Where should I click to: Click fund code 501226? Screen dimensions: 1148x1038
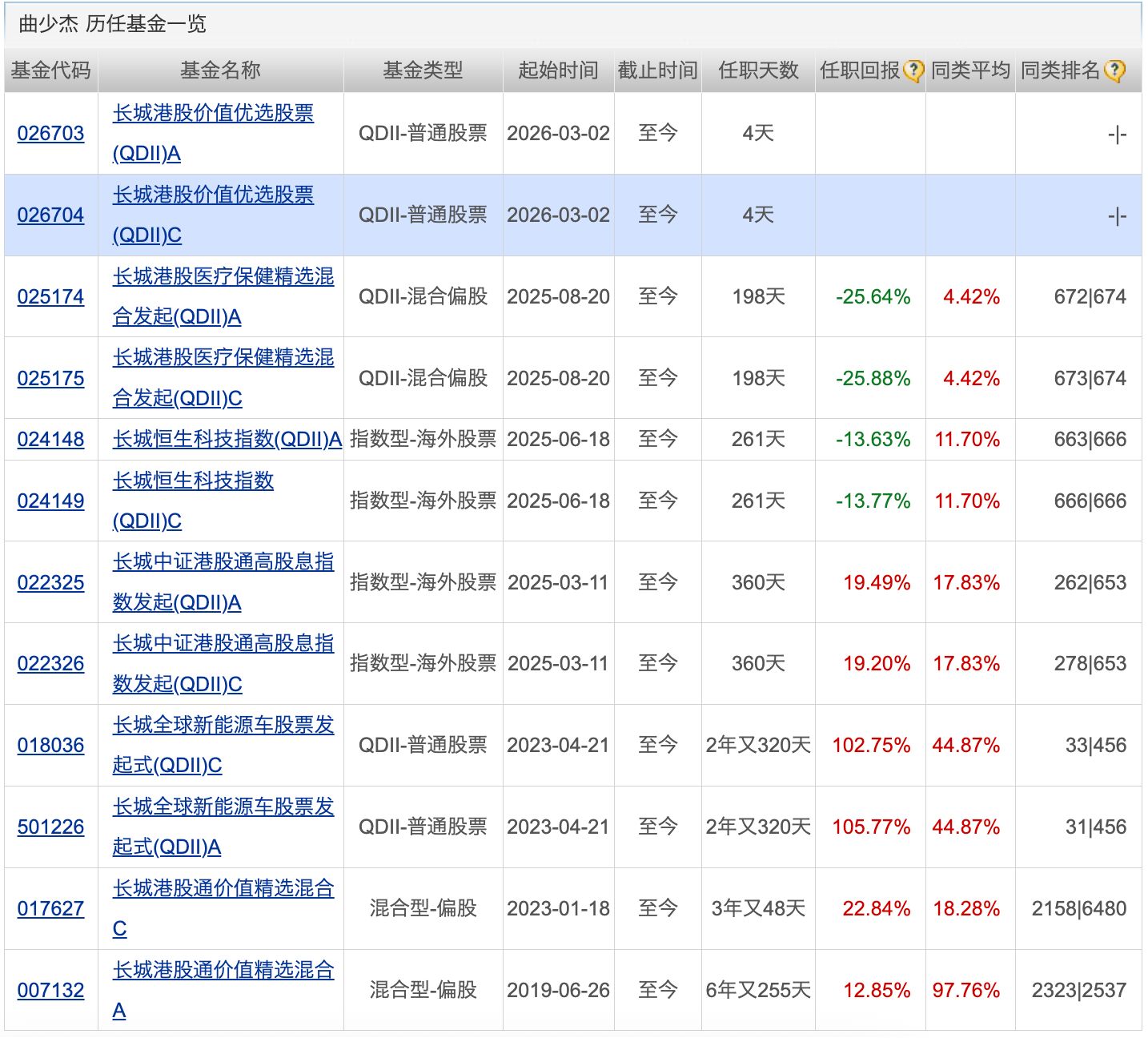point(50,827)
